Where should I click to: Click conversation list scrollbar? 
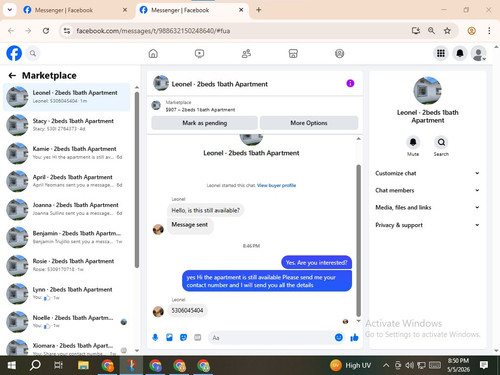point(137,179)
